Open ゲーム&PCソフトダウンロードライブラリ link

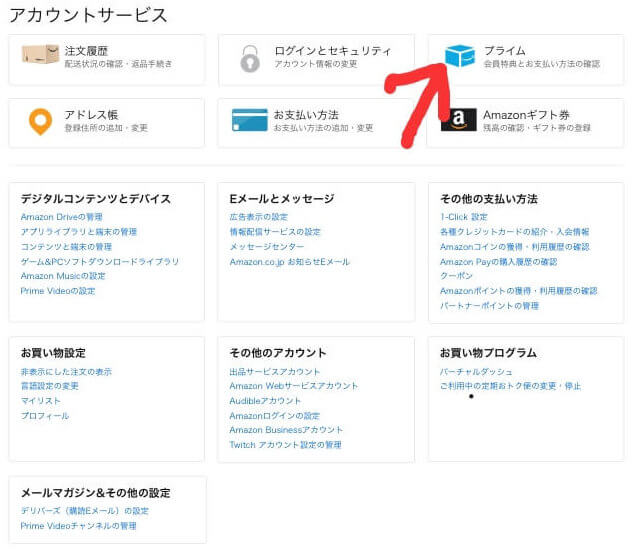[x=100, y=262]
